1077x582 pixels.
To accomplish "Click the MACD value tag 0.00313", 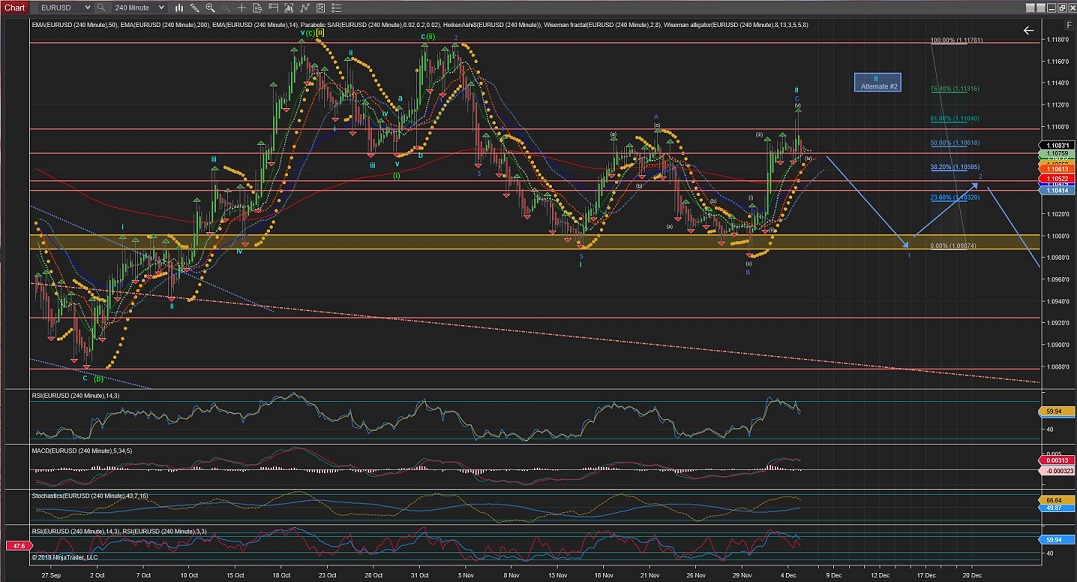I will pos(1056,460).
